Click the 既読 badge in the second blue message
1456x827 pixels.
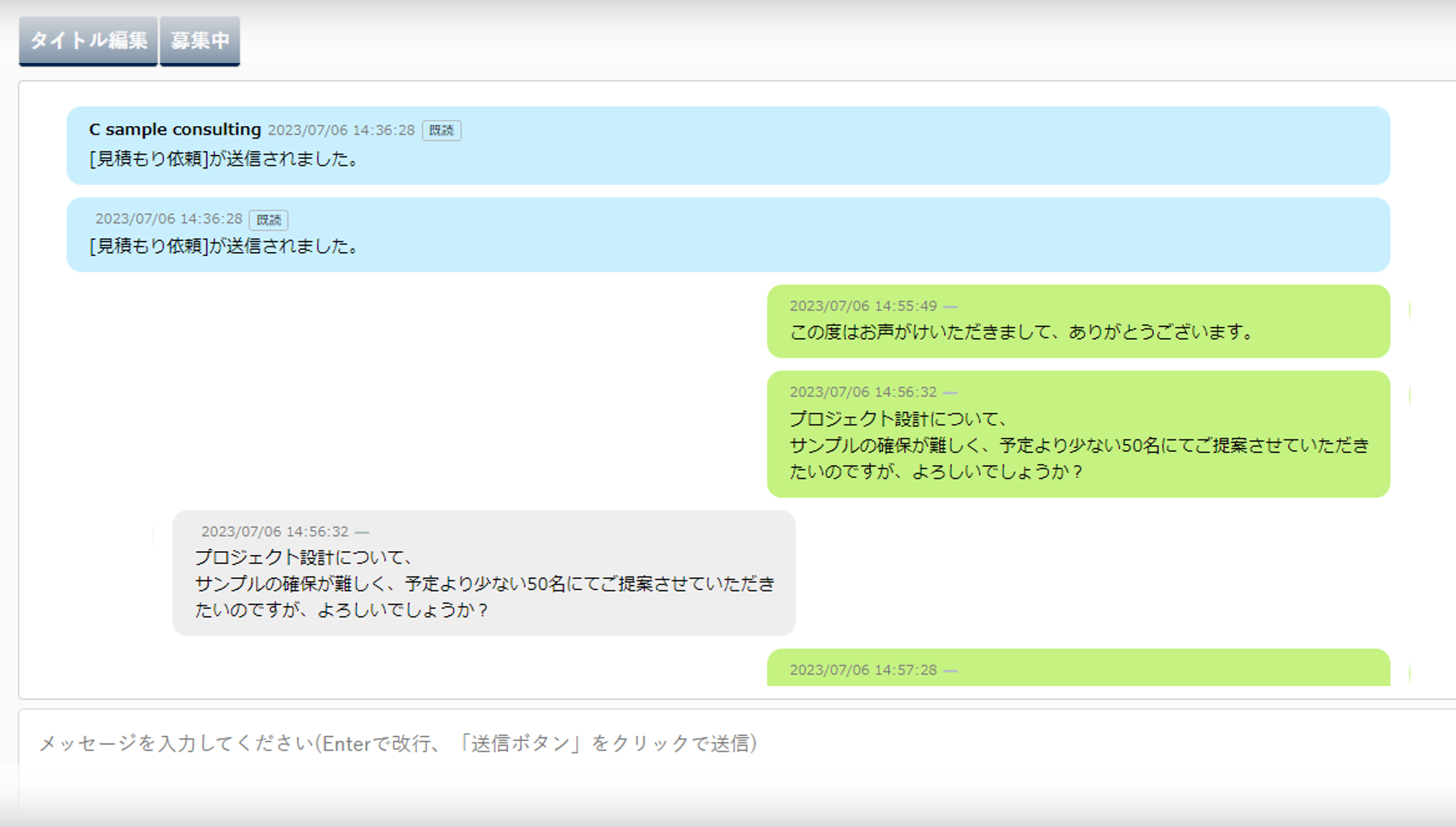[x=269, y=220]
